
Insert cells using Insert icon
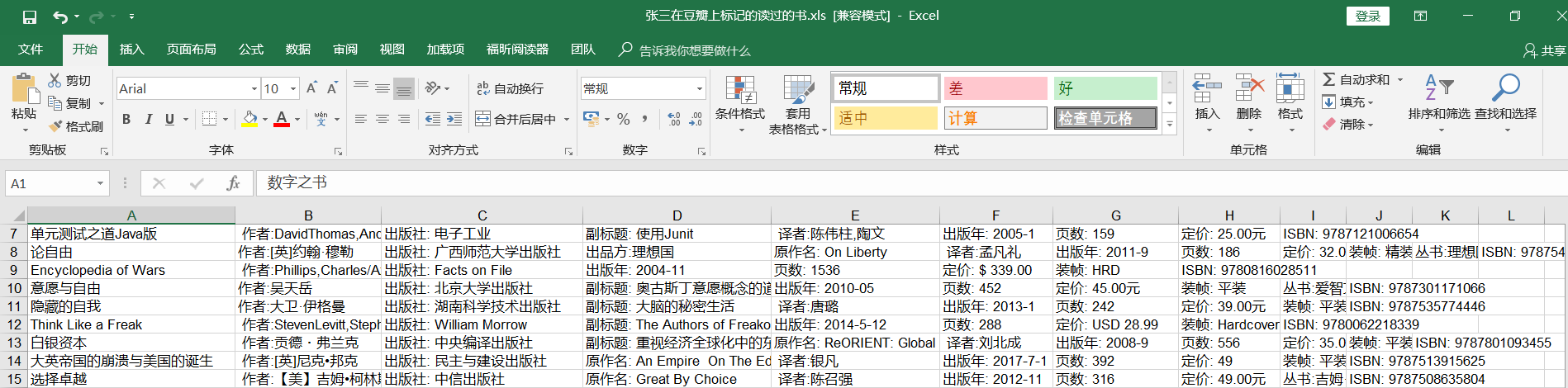tap(1207, 88)
